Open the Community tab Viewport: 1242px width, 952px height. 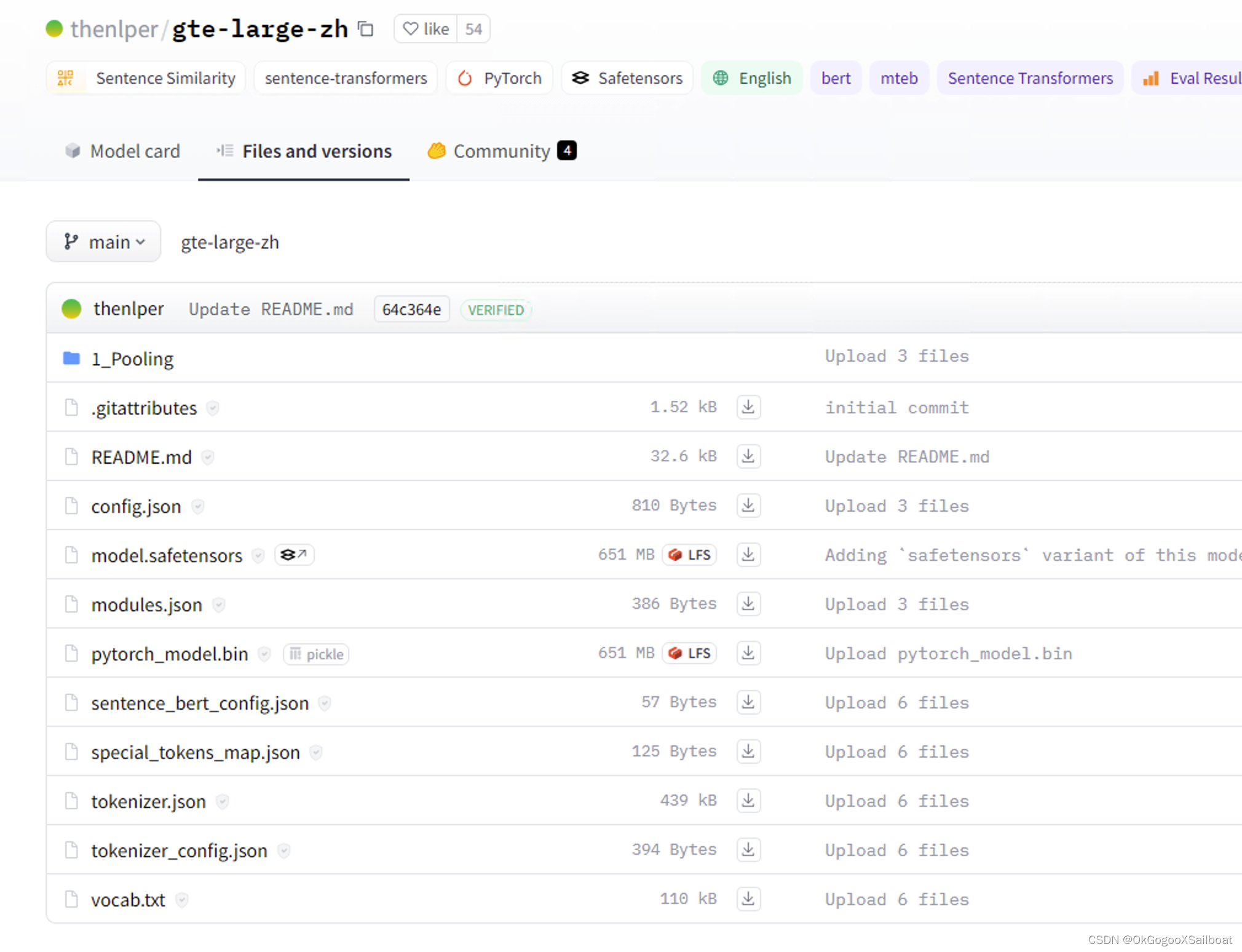[x=502, y=151]
